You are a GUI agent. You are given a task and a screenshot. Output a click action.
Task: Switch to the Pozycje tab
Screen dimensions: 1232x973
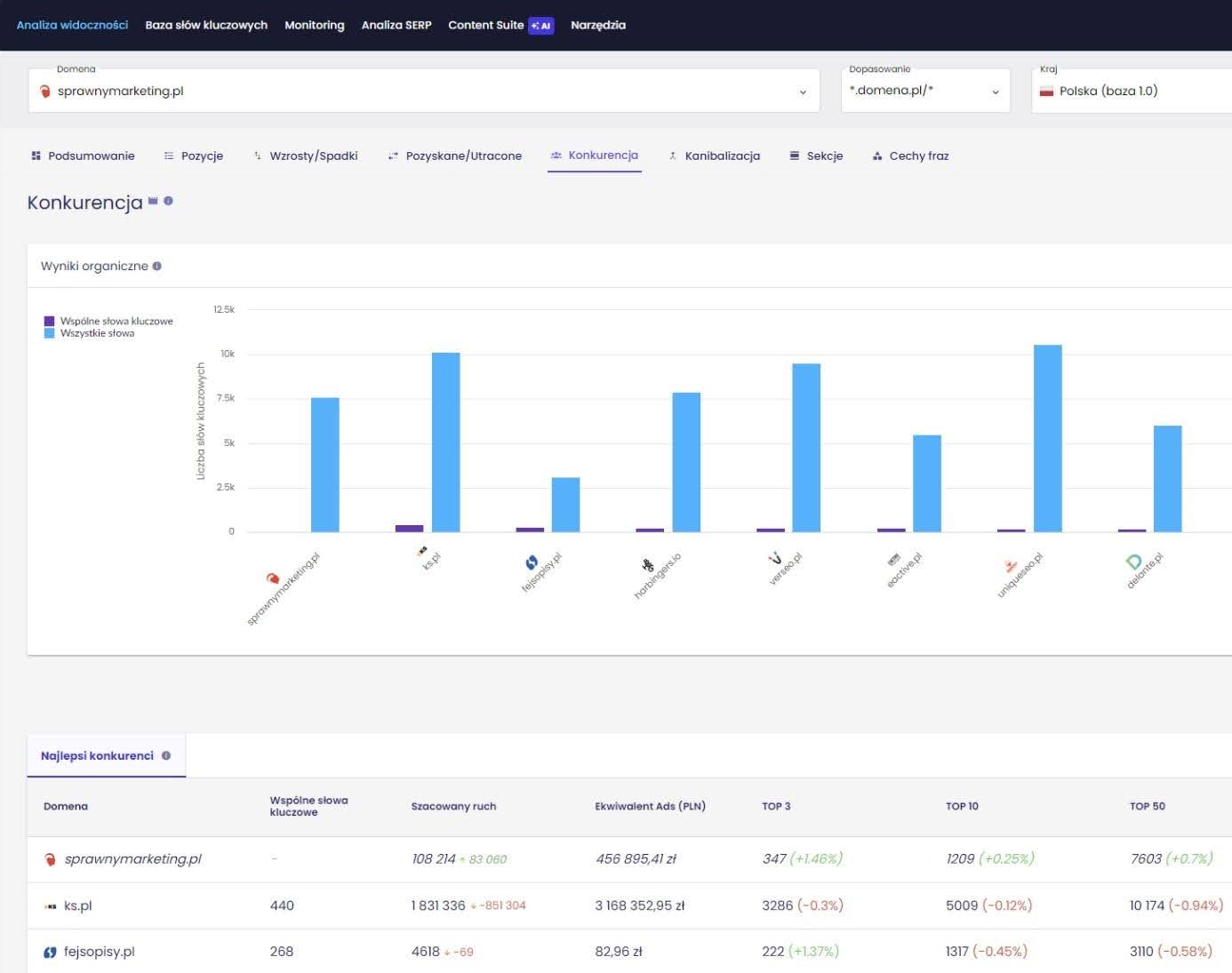[x=193, y=156]
